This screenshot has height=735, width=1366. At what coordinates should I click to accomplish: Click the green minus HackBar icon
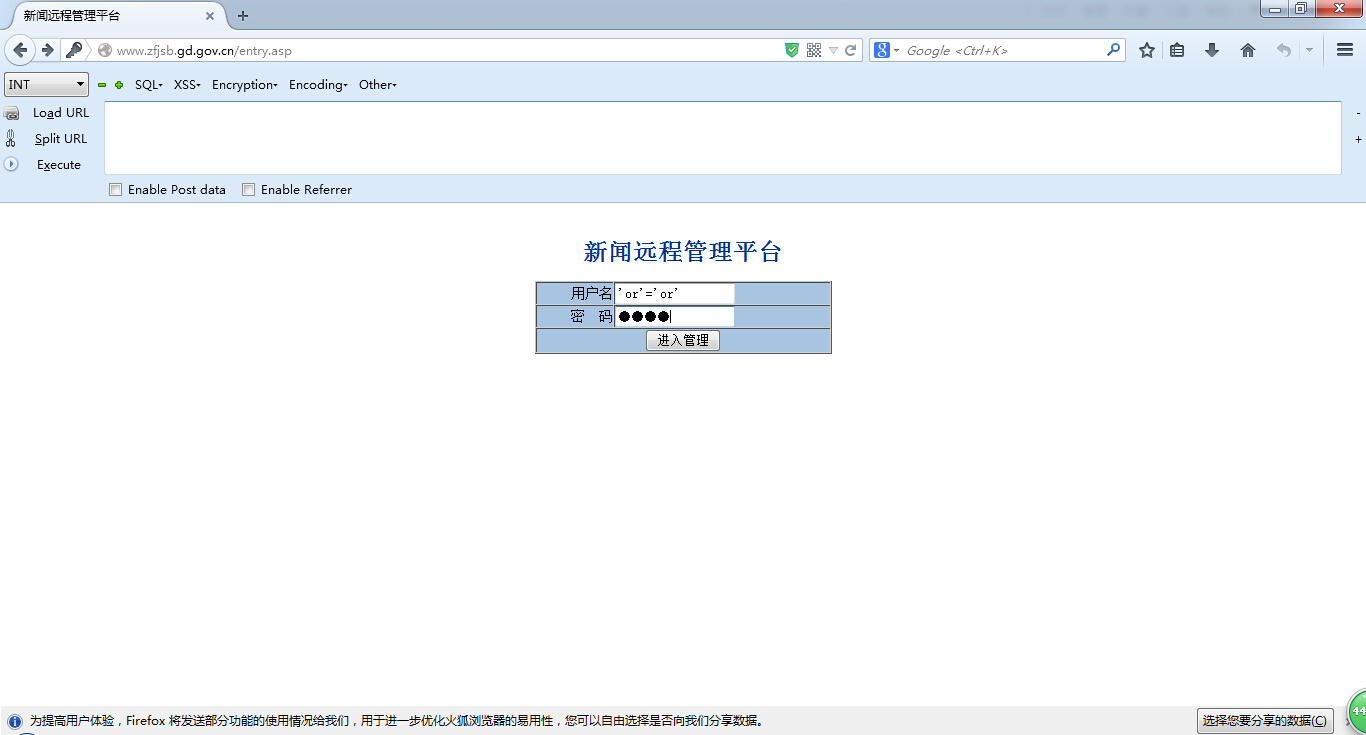102,85
